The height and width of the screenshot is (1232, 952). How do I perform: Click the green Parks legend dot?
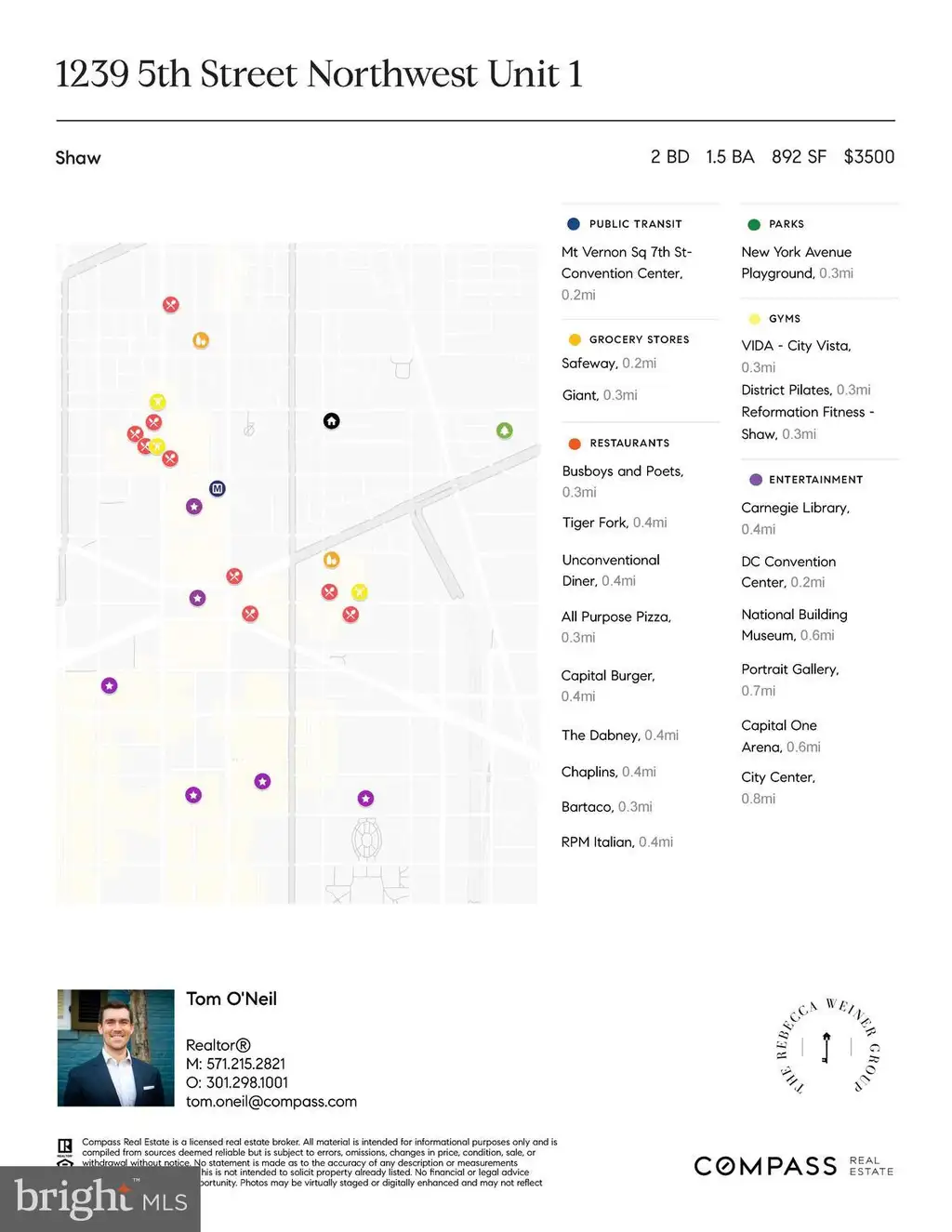[754, 224]
